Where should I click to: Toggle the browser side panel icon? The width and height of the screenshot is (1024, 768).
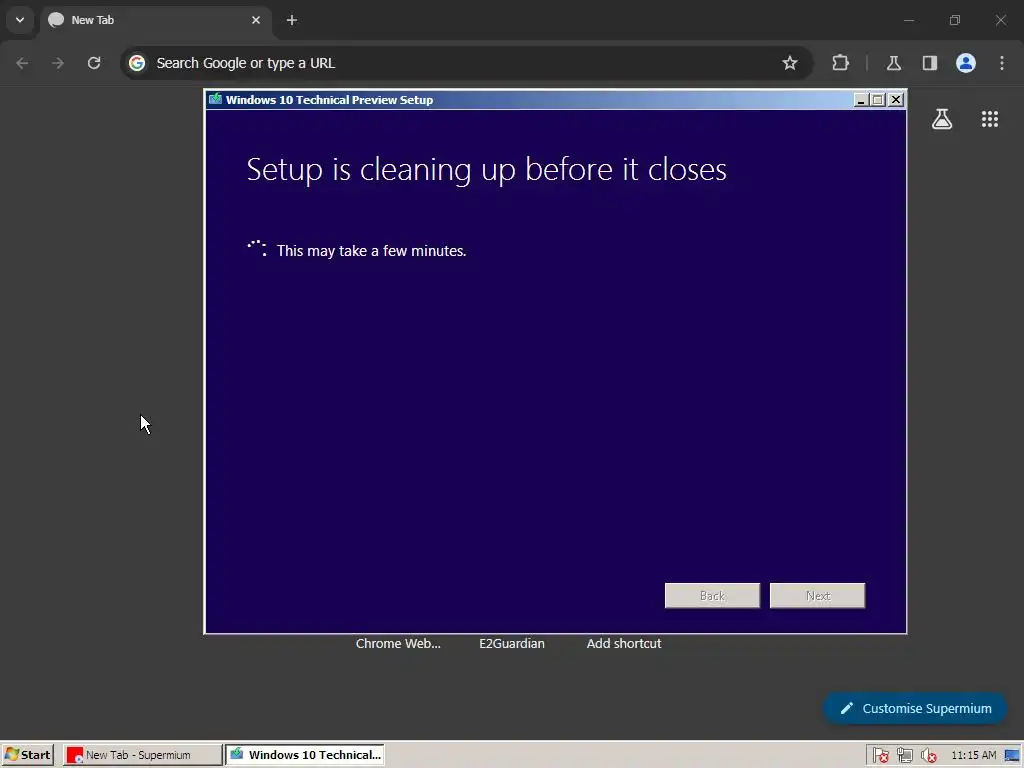coord(929,63)
